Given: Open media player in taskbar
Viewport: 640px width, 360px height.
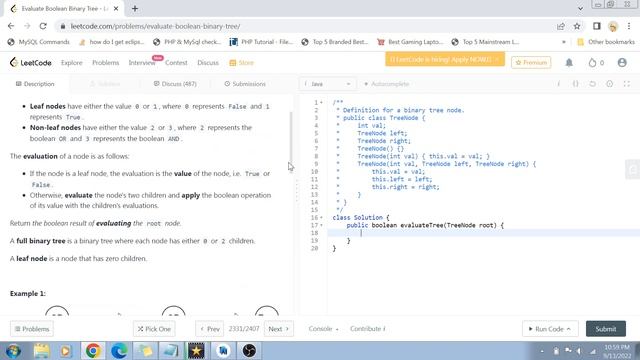Looking at the screenshot, I should 65,351.
